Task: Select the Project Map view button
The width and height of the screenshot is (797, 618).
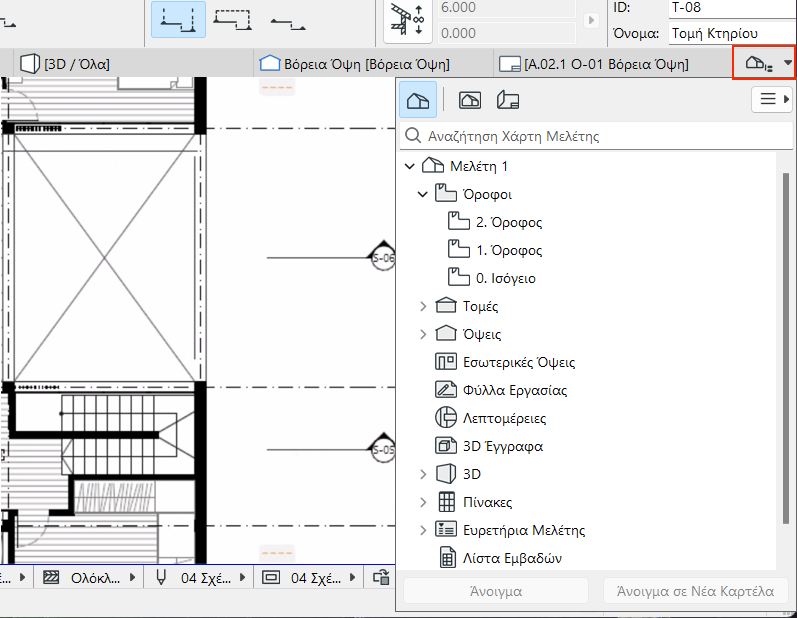Action: pyautogui.click(x=418, y=100)
